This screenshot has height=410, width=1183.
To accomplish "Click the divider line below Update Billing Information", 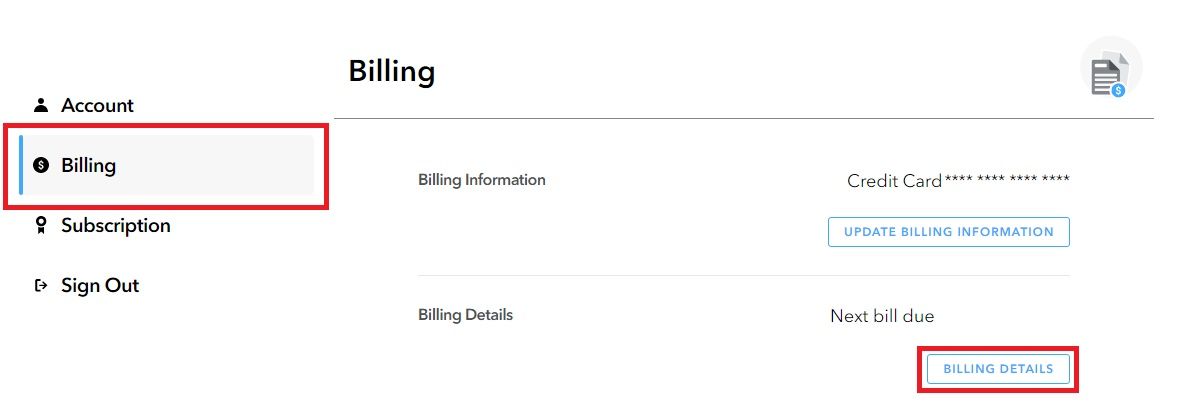I will click(743, 275).
